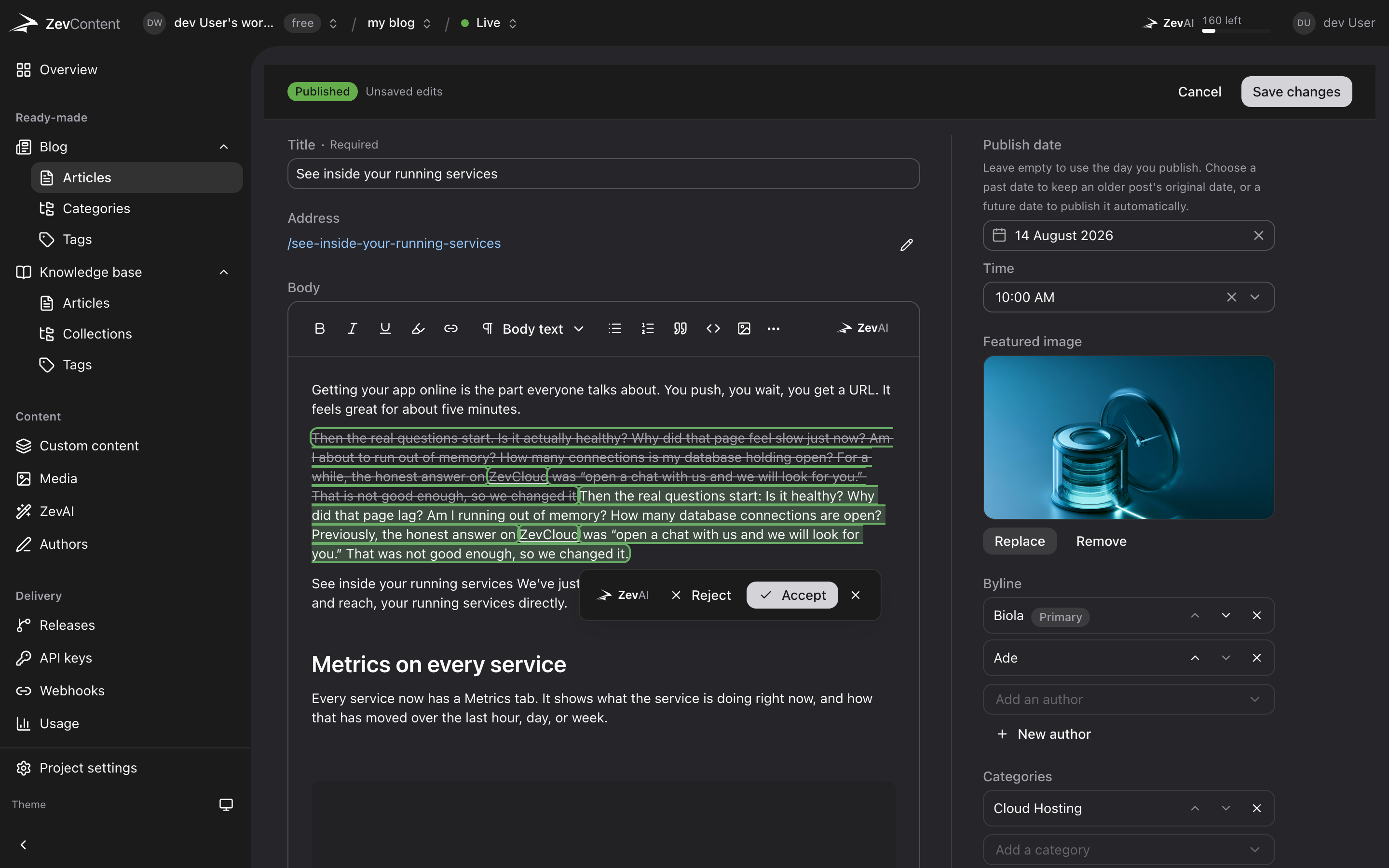Toggle the Theme display mode

226,804
